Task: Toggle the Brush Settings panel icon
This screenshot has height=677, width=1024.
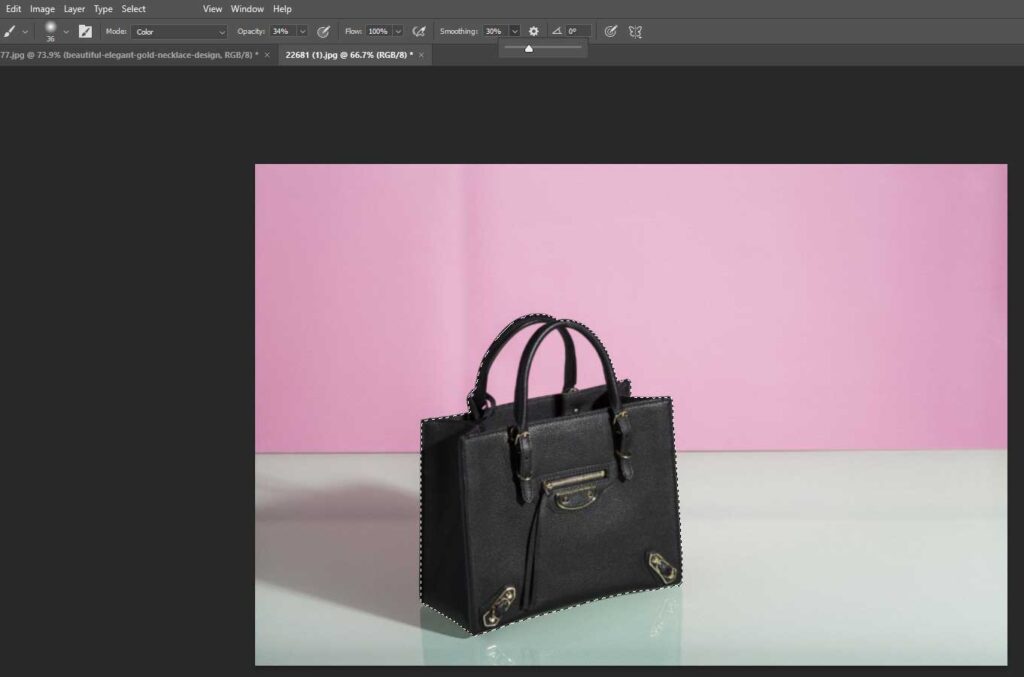Action: (x=86, y=32)
